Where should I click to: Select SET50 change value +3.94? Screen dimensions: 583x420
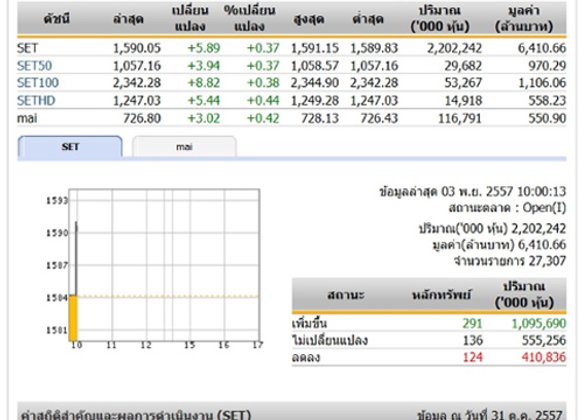[x=204, y=66]
